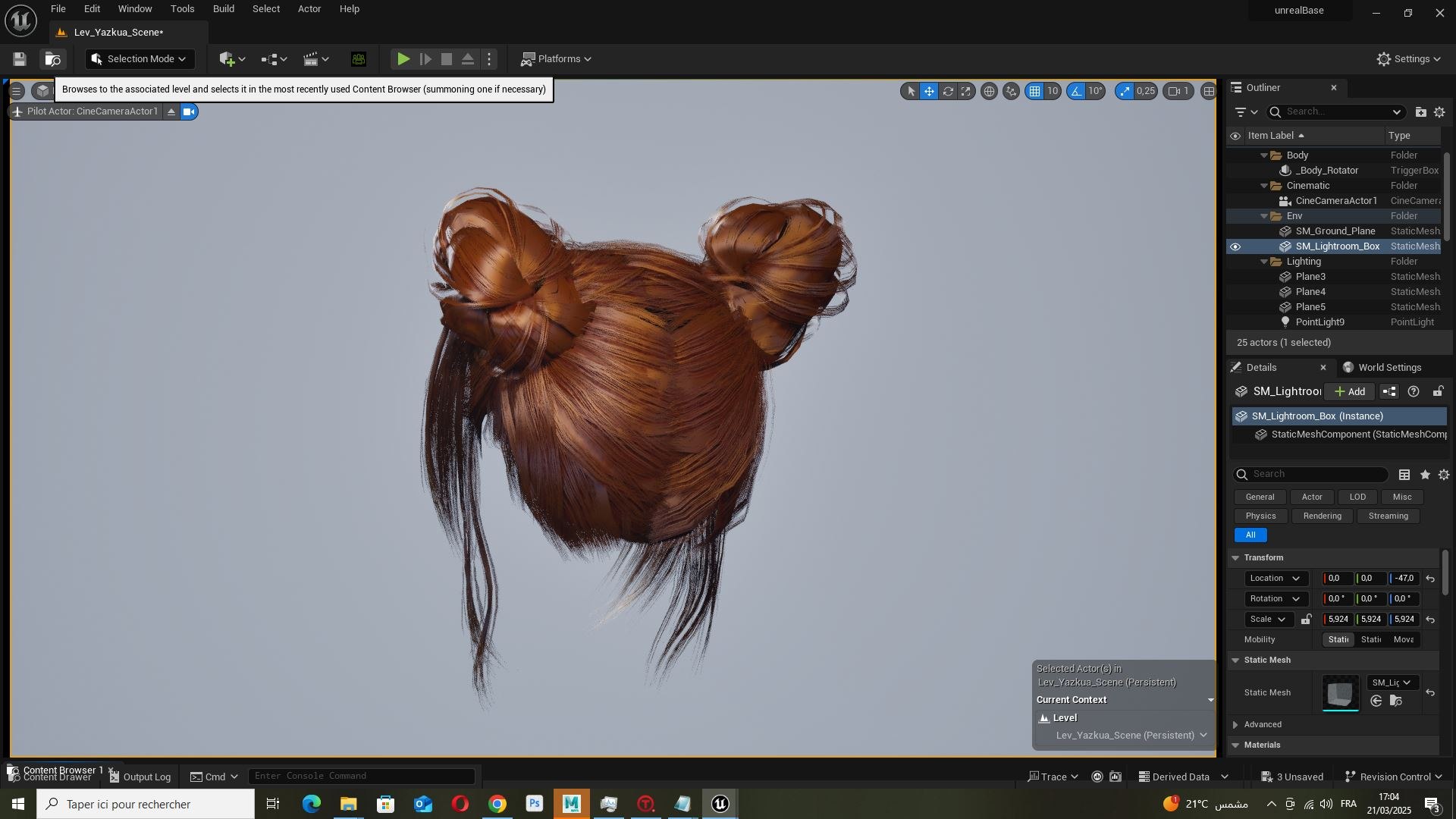Open the Blueprints toolbar menu
Viewport: 1456px width, 819px height.
tap(274, 59)
